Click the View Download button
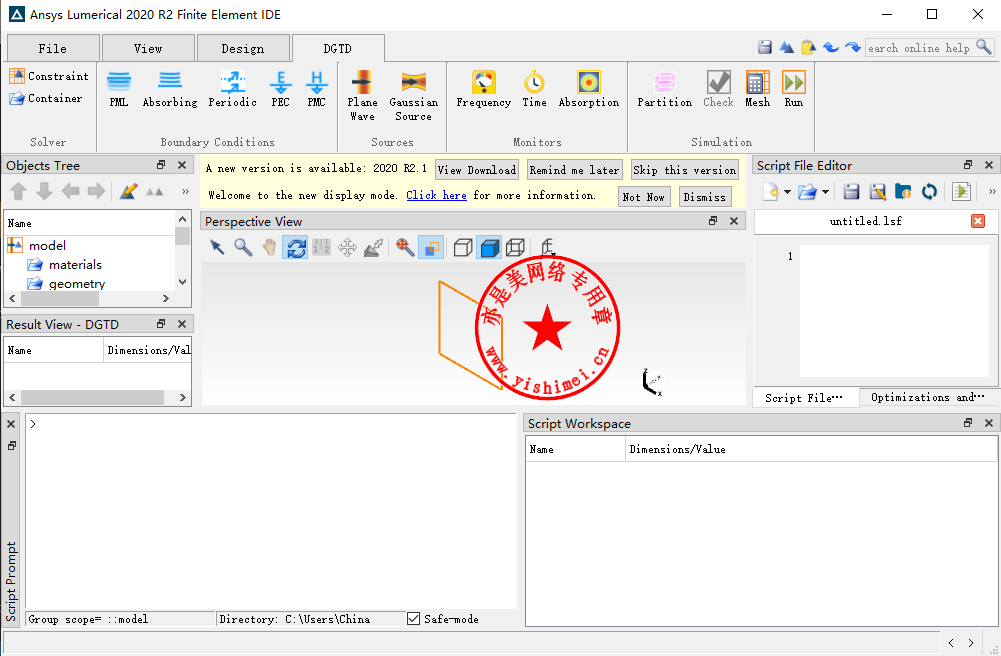 (x=477, y=170)
